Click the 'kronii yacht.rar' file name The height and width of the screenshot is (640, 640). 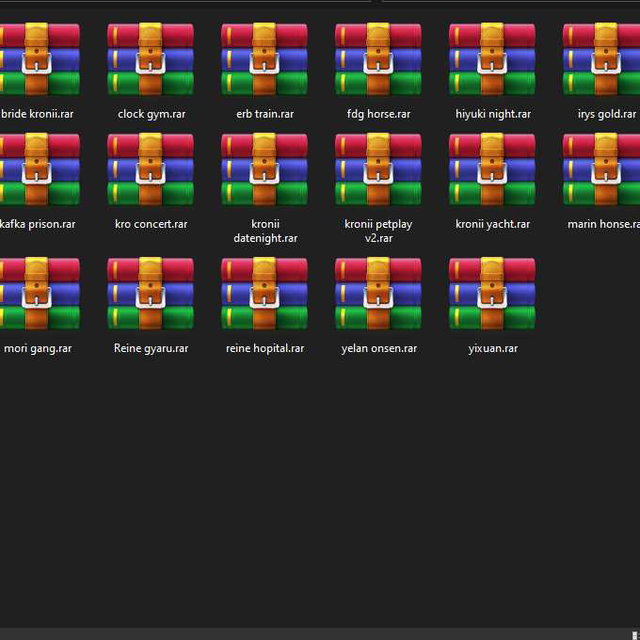tap(493, 224)
